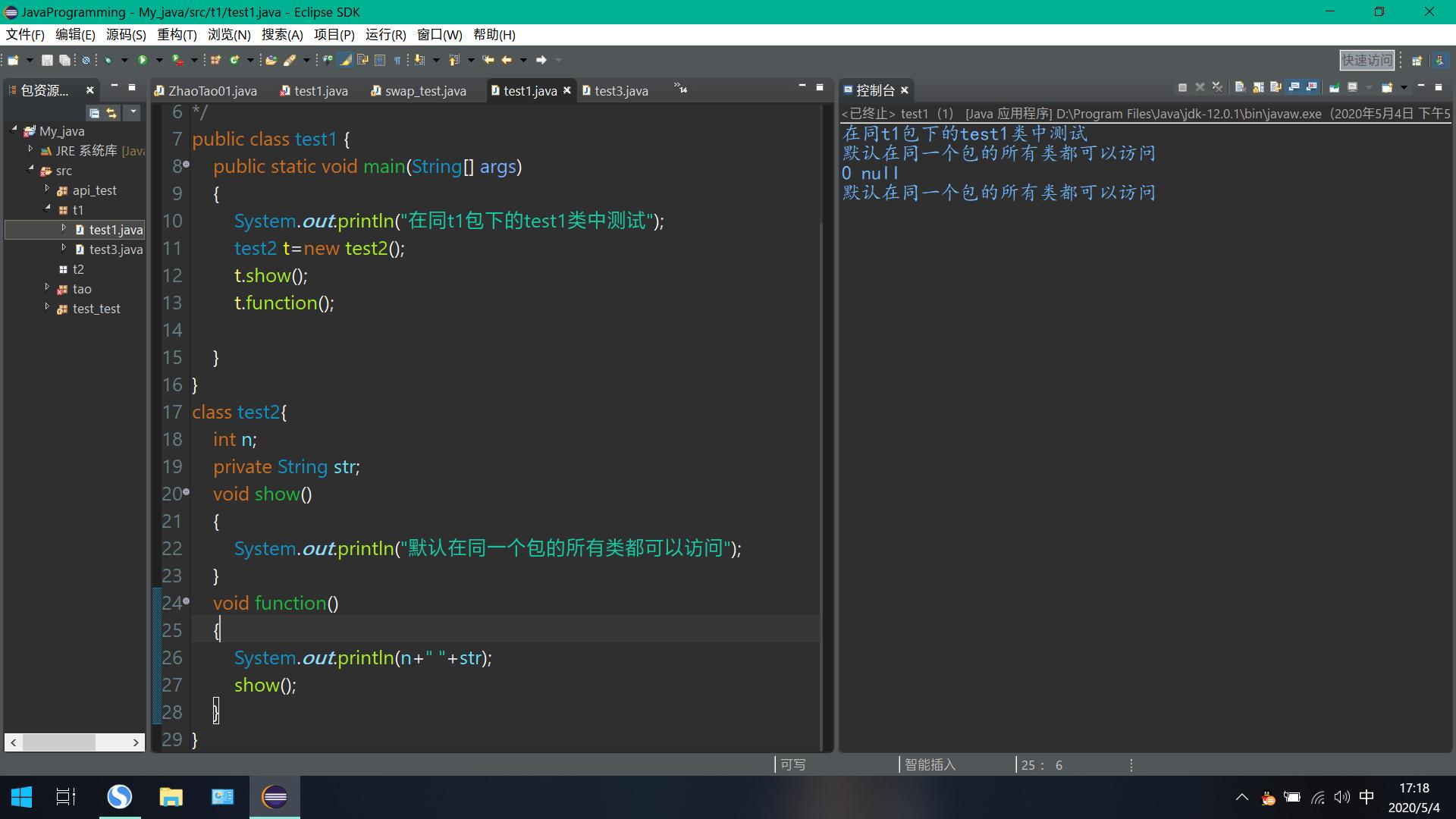Click New Java Class toolbar icon
1456x819 pixels.
coord(234,60)
